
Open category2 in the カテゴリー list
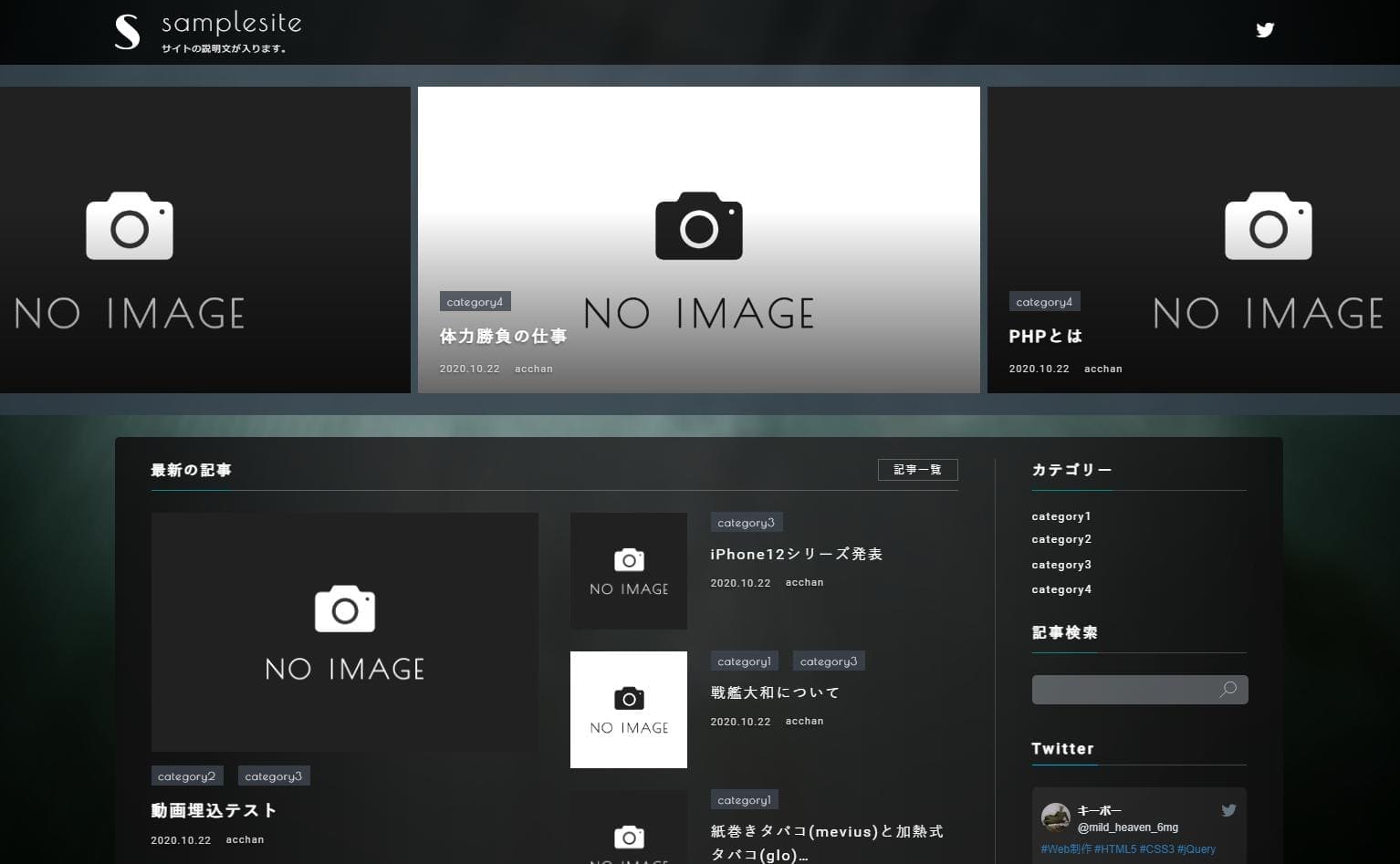1061,539
